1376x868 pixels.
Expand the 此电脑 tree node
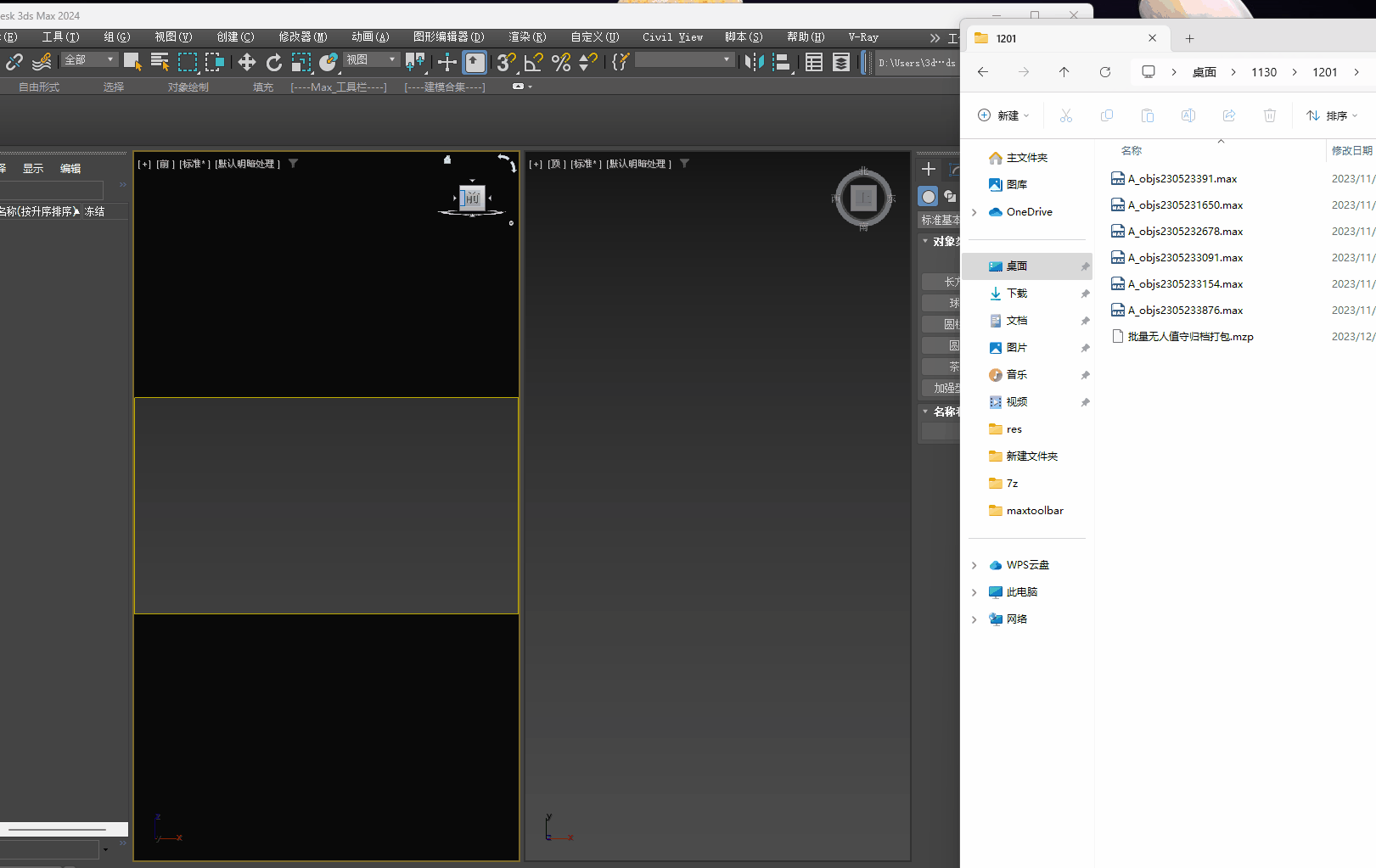(x=974, y=592)
